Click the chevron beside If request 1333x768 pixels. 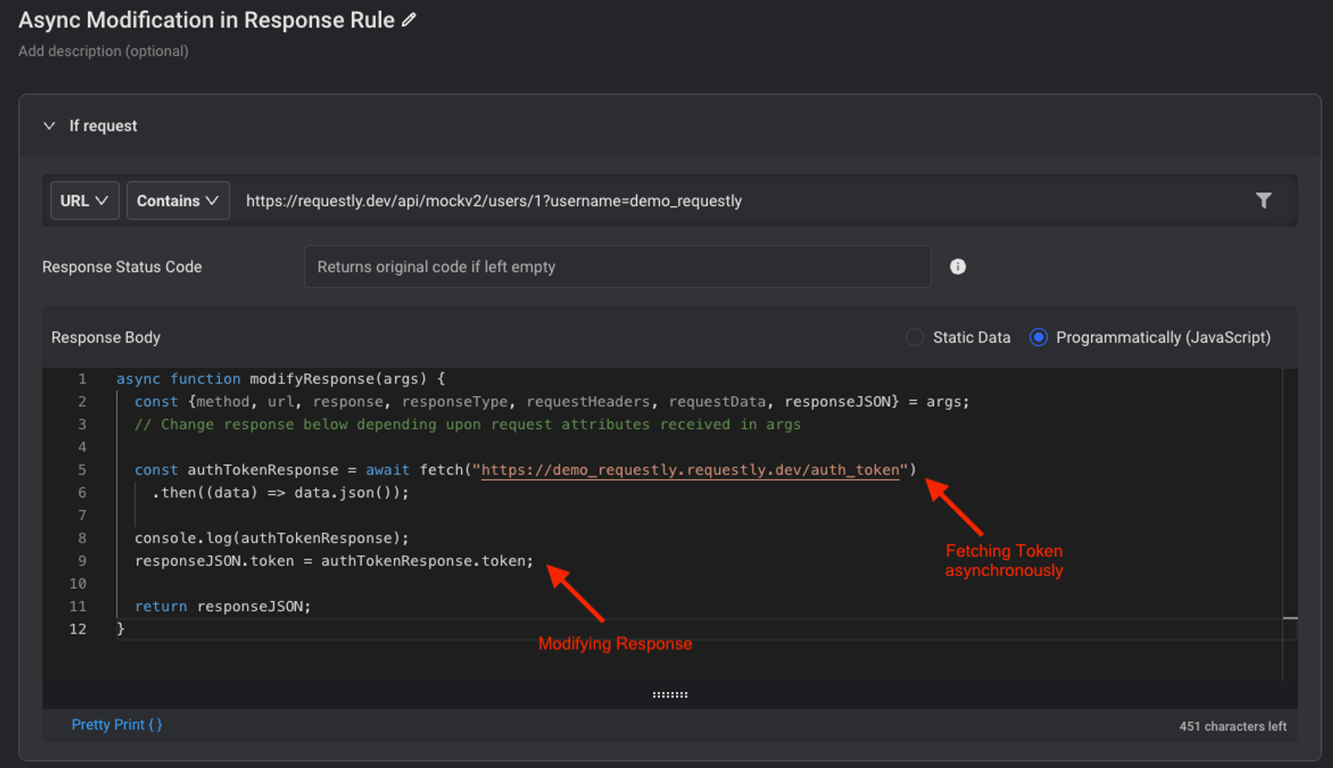coord(49,126)
